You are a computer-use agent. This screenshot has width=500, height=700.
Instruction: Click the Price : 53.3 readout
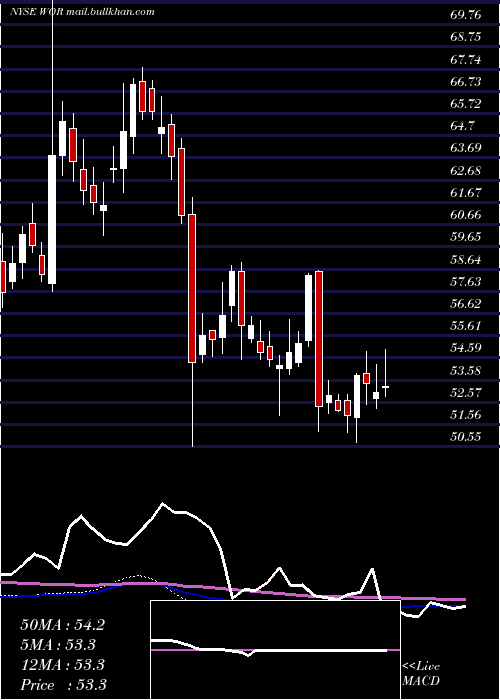click(x=63, y=685)
